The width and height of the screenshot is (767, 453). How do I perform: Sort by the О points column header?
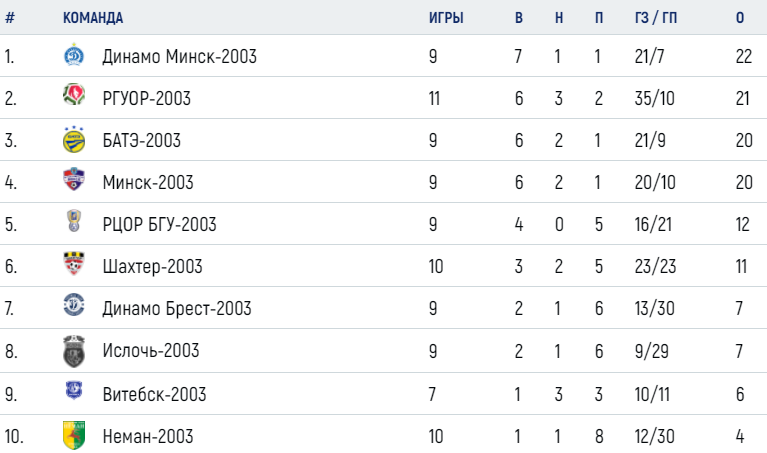coord(740,18)
